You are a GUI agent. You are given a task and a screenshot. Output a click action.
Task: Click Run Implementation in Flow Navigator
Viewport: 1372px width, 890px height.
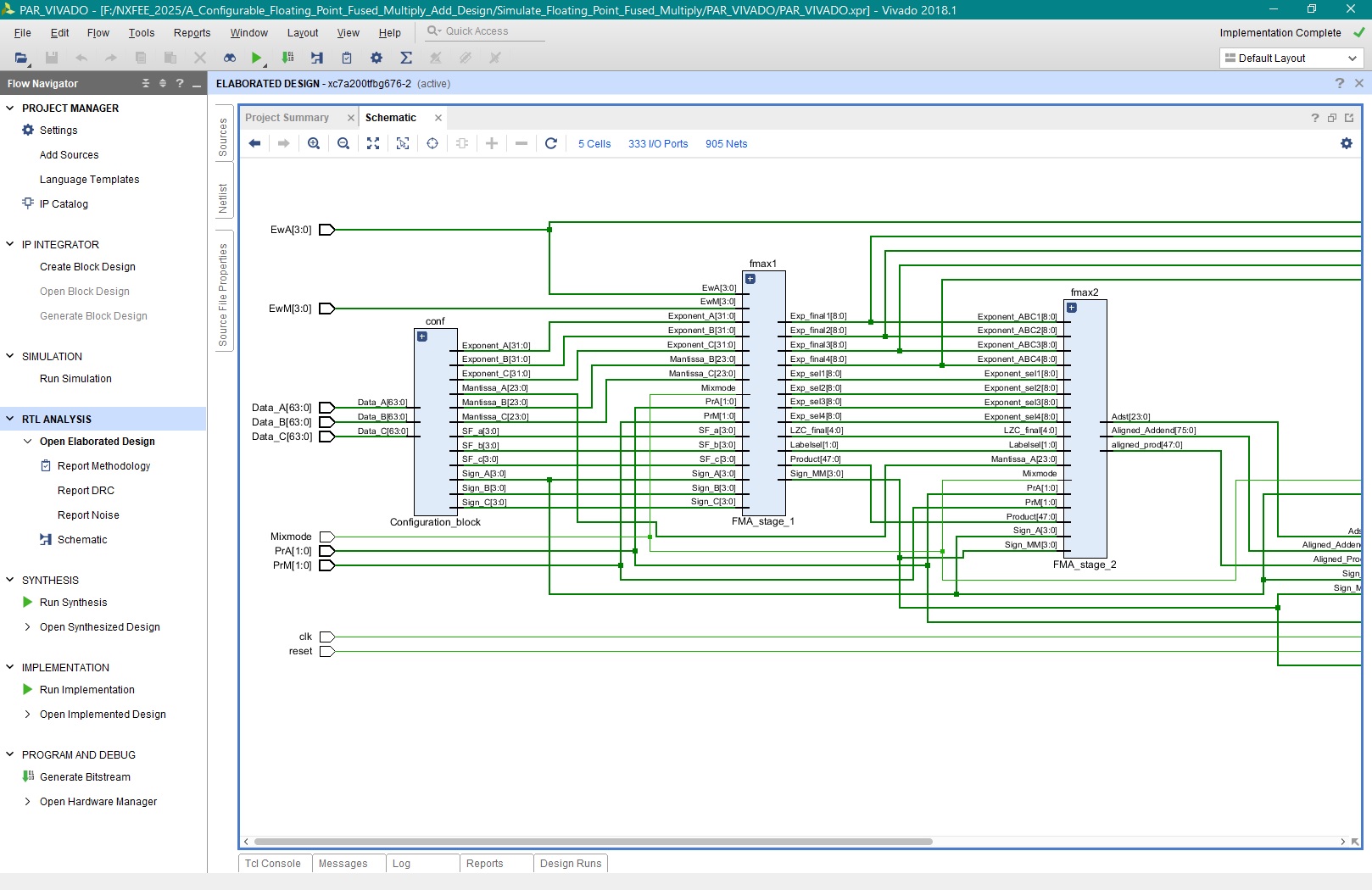click(86, 690)
